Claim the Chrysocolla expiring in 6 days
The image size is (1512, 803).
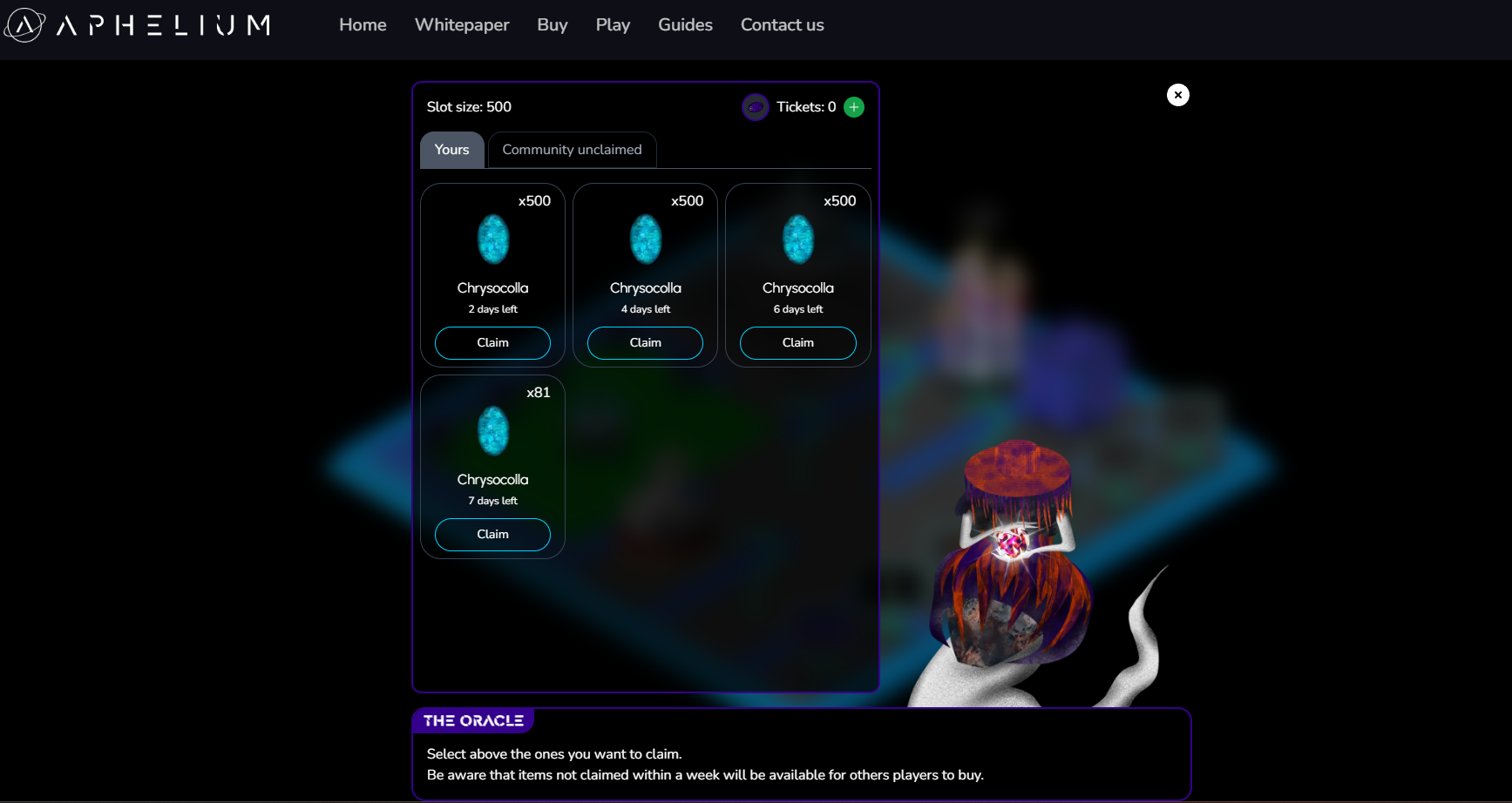797,343
